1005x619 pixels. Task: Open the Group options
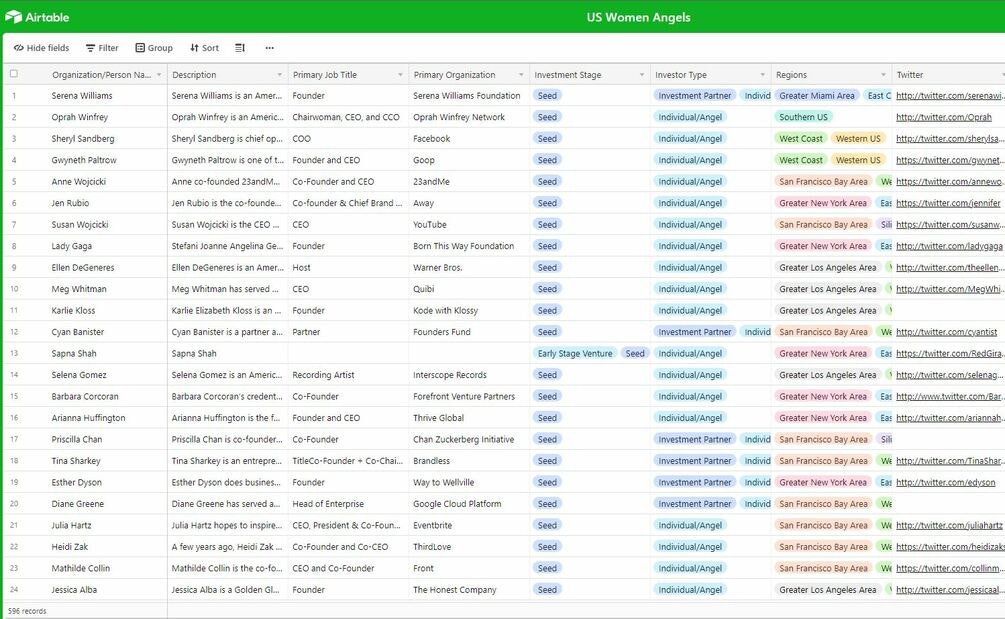(x=154, y=48)
